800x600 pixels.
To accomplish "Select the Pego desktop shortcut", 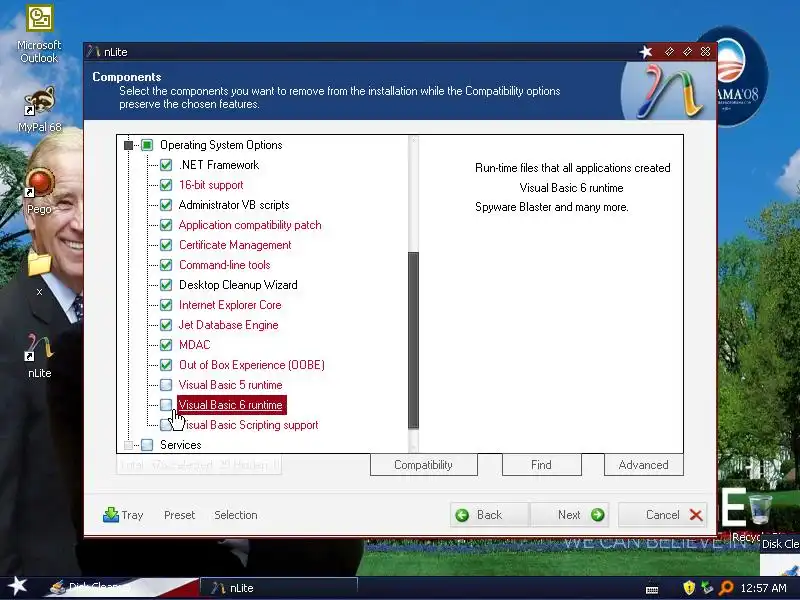I will coord(39,192).
